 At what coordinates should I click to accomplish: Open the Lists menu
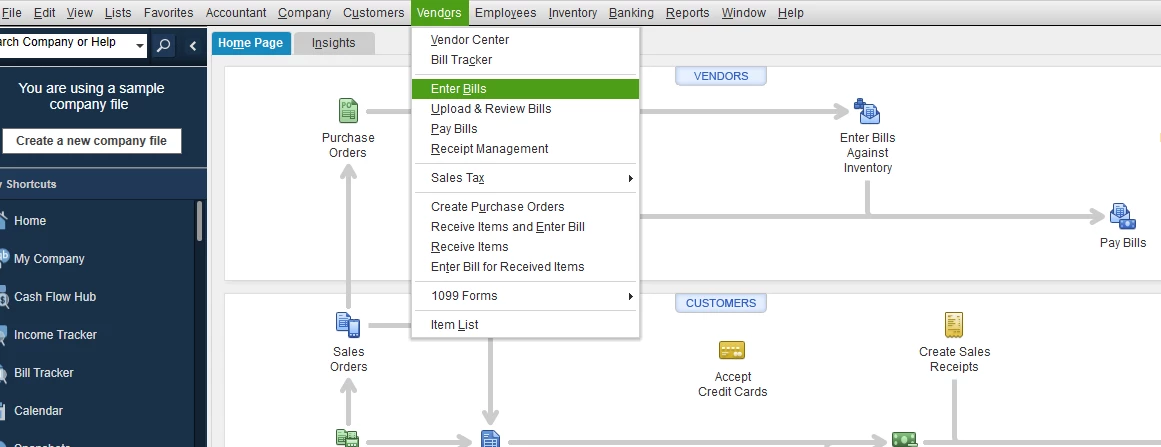coord(118,13)
